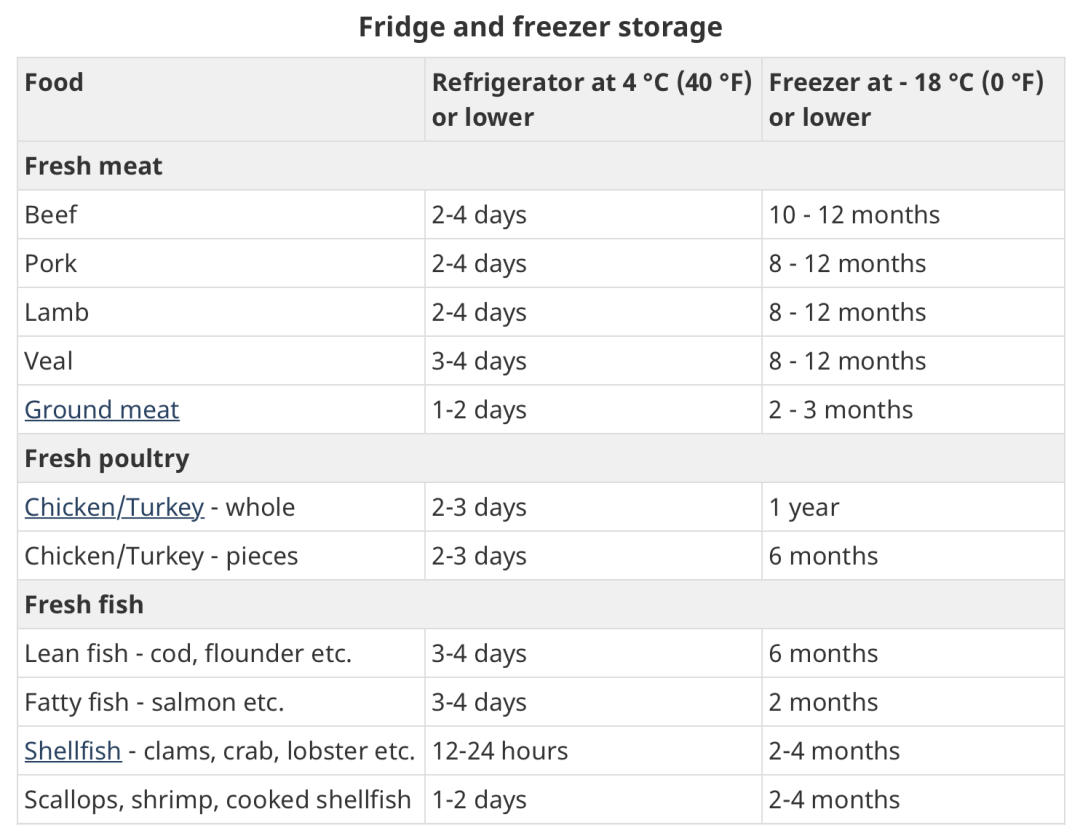Click the Freezer at -18 °C column header
The width and height of the screenshot is (1080, 825).
point(906,99)
